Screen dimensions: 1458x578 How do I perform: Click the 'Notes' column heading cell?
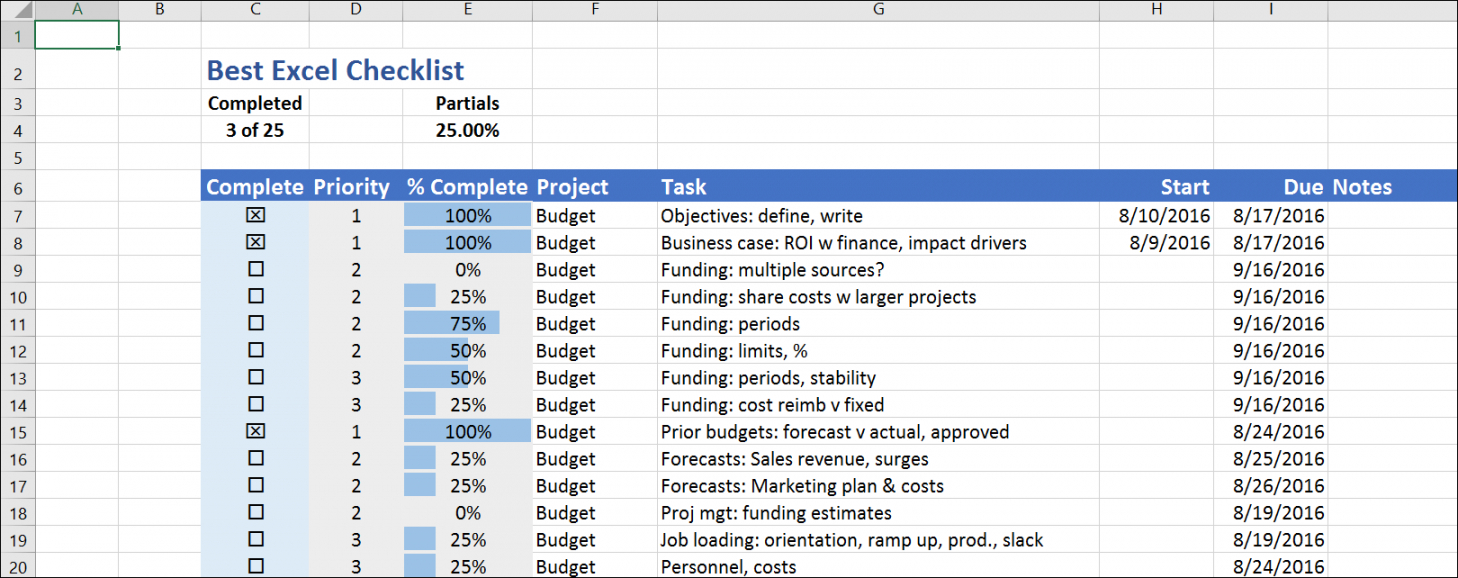(x=1362, y=187)
